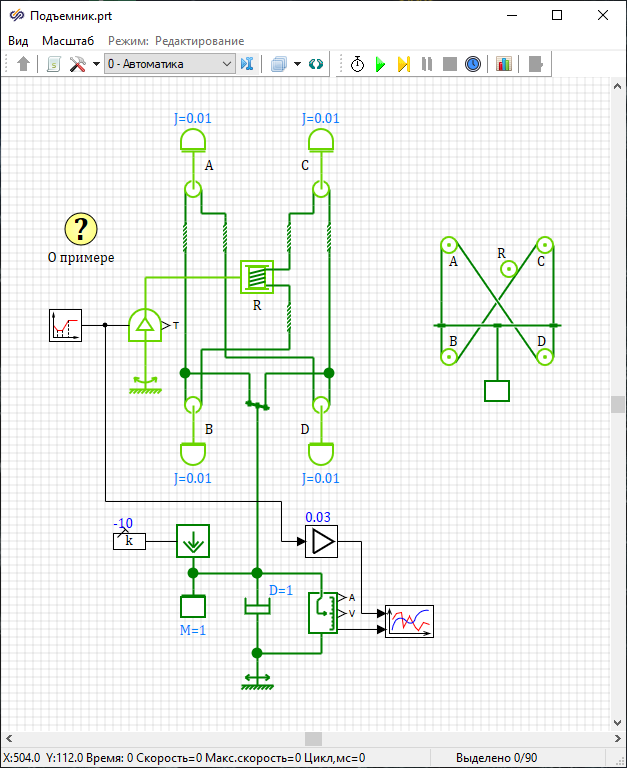Click the green link arrows toolbar icon
Screen dimensions: 627x768
316,64
